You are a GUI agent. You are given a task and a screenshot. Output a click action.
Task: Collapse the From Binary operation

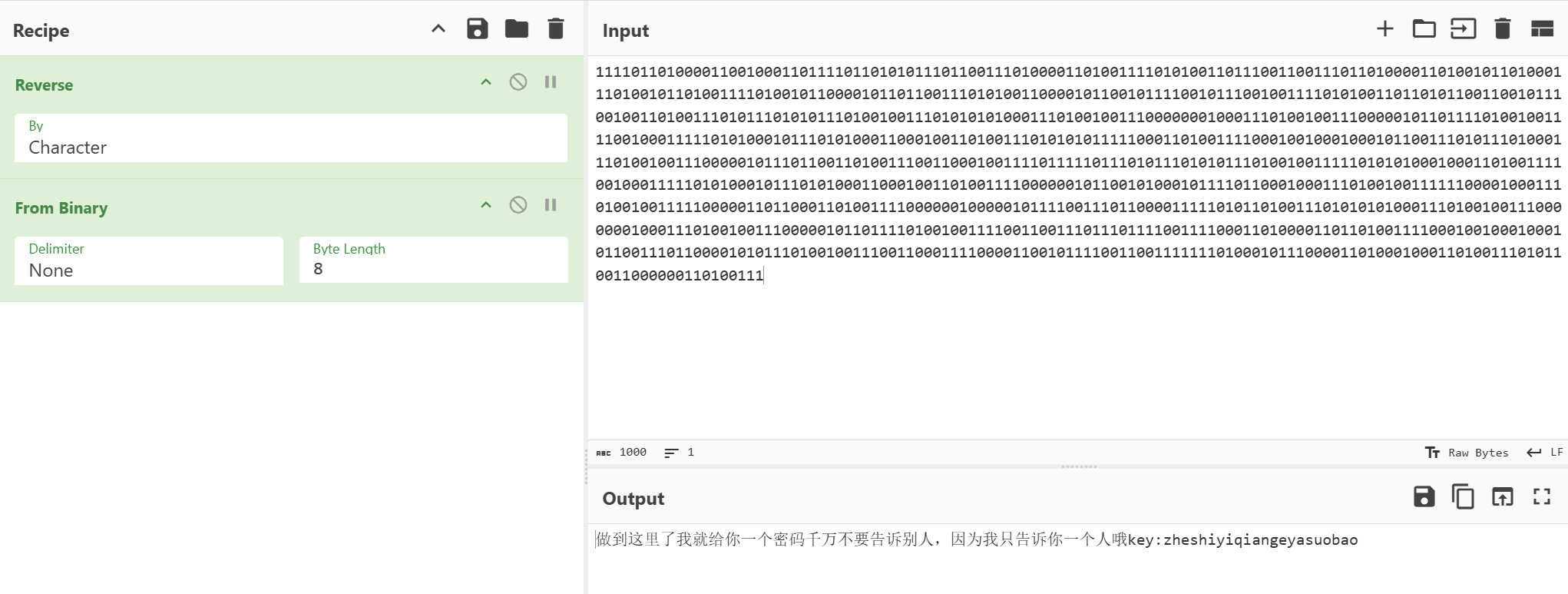point(486,205)
